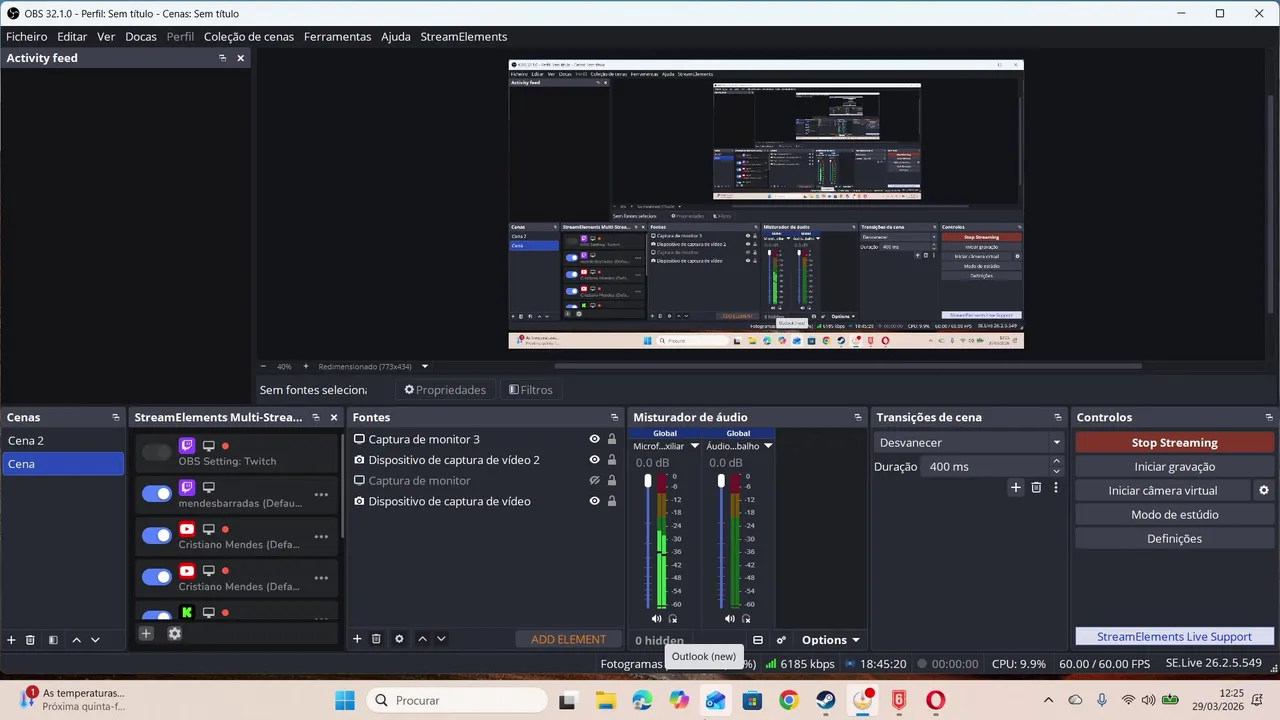The width and height of the screenshot is (1280, 720).
Task: Click ADD ELEMENT button in Fontes
Action: (x=568, y=640)
